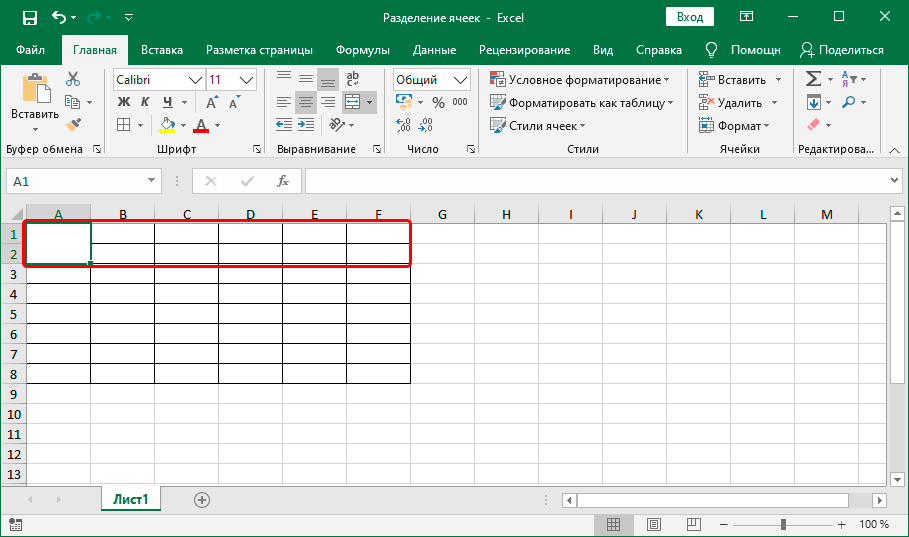Image resolution: width=909 pixels, height=537 pixels.
Task: Click the Percent Style icon
Action: pos(437,102)
